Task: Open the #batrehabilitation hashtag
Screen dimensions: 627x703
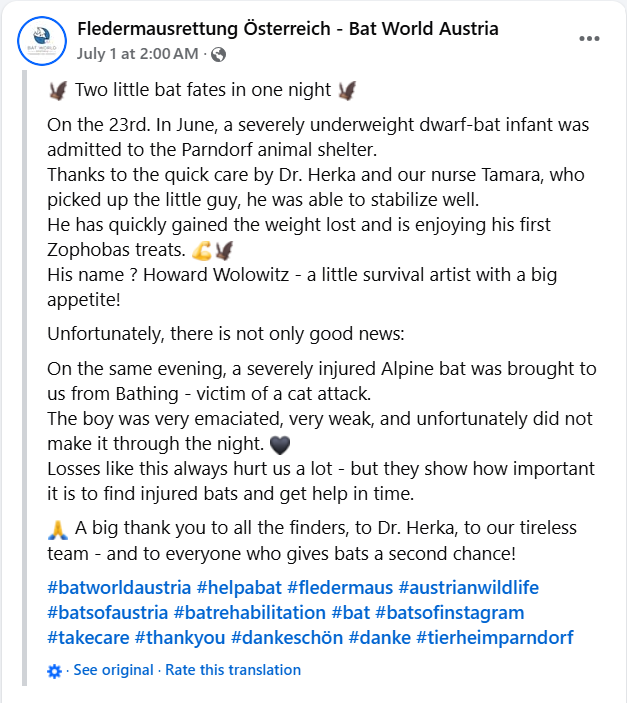Action: pos(249,612)
